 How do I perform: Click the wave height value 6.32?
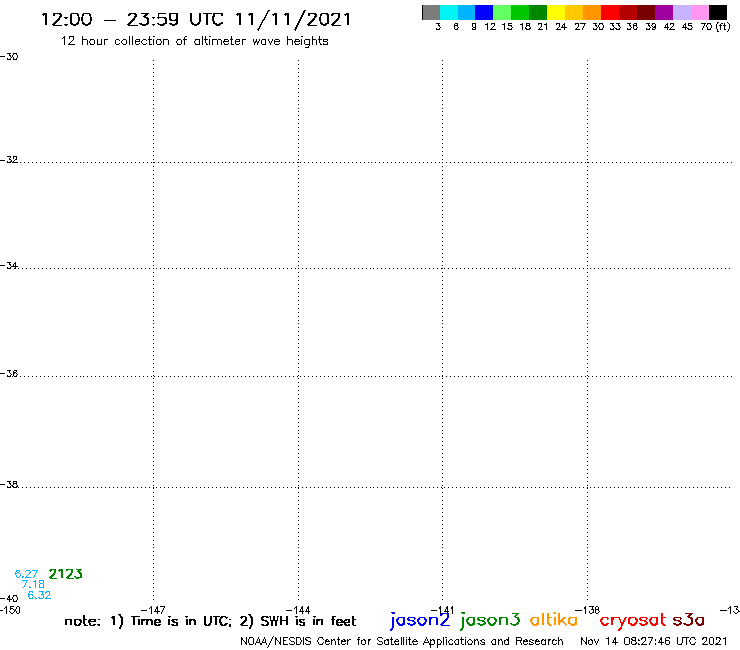(x=39, y=595)
